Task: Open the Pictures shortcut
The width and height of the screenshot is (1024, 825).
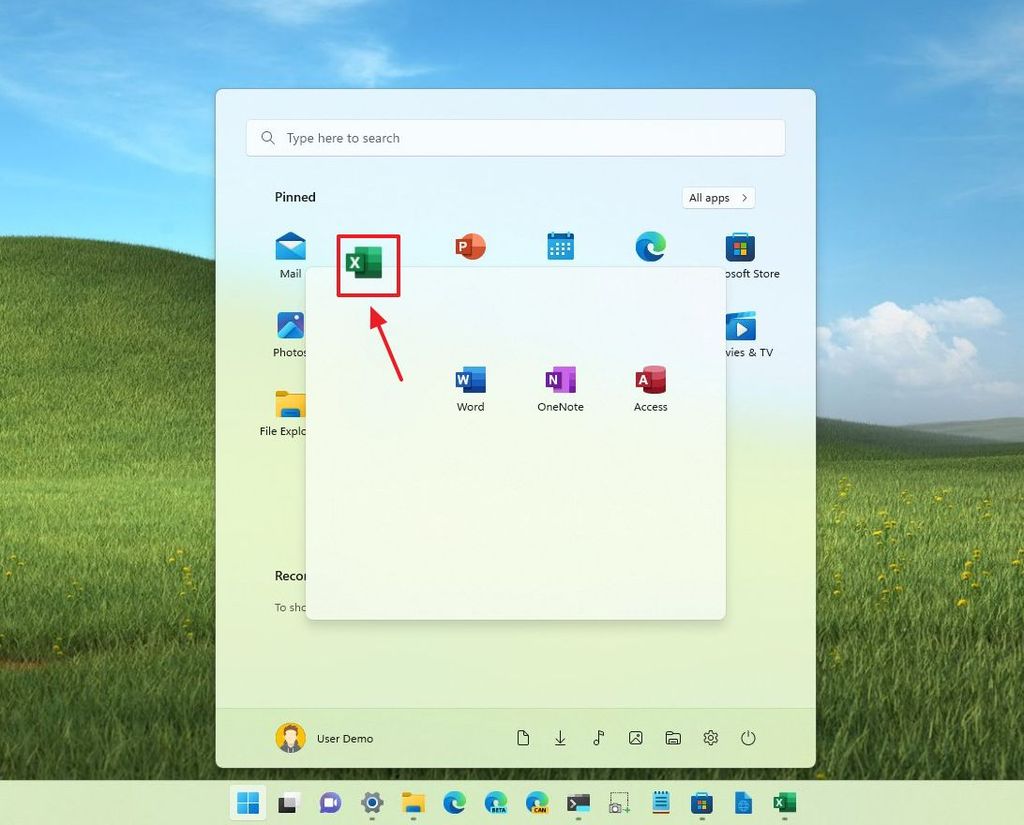Action: pos(635,737)
